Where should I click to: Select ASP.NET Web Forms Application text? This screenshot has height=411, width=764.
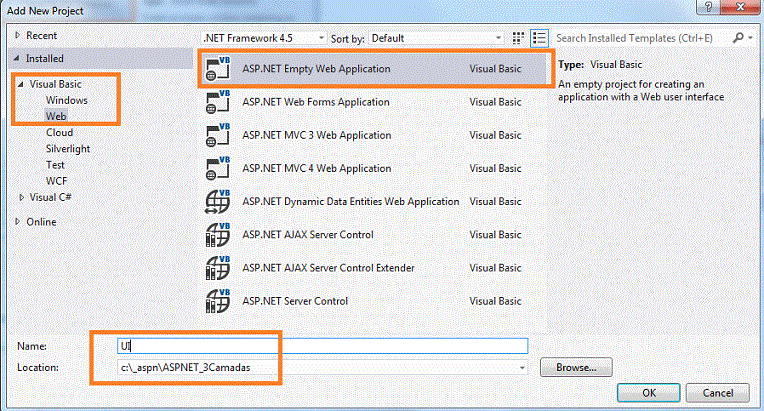[x=316, y=102]
